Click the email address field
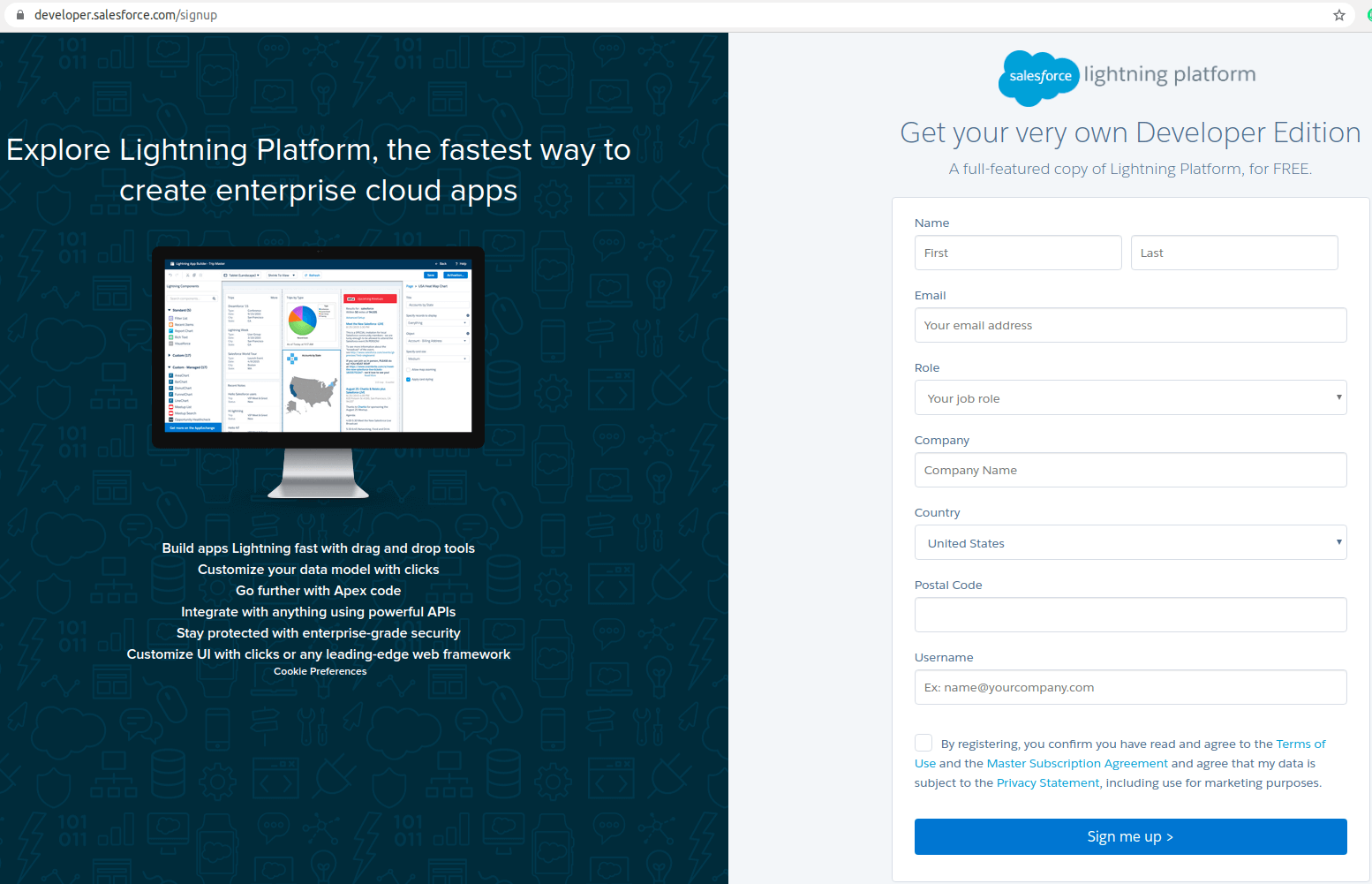The image size is (1372, 884). click(x=1130, y=325)
